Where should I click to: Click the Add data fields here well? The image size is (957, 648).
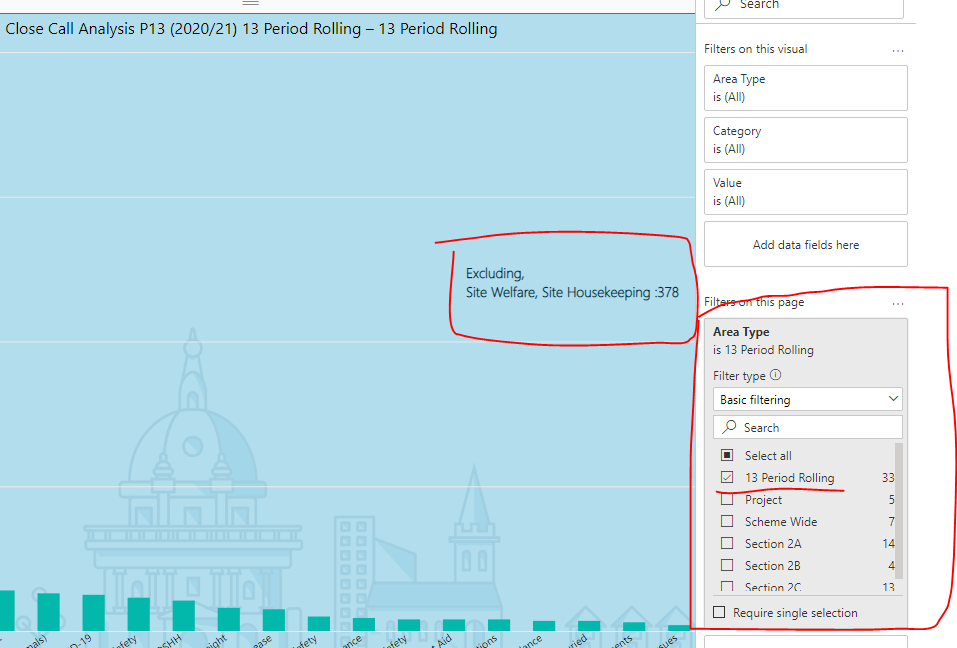[806, 244]
